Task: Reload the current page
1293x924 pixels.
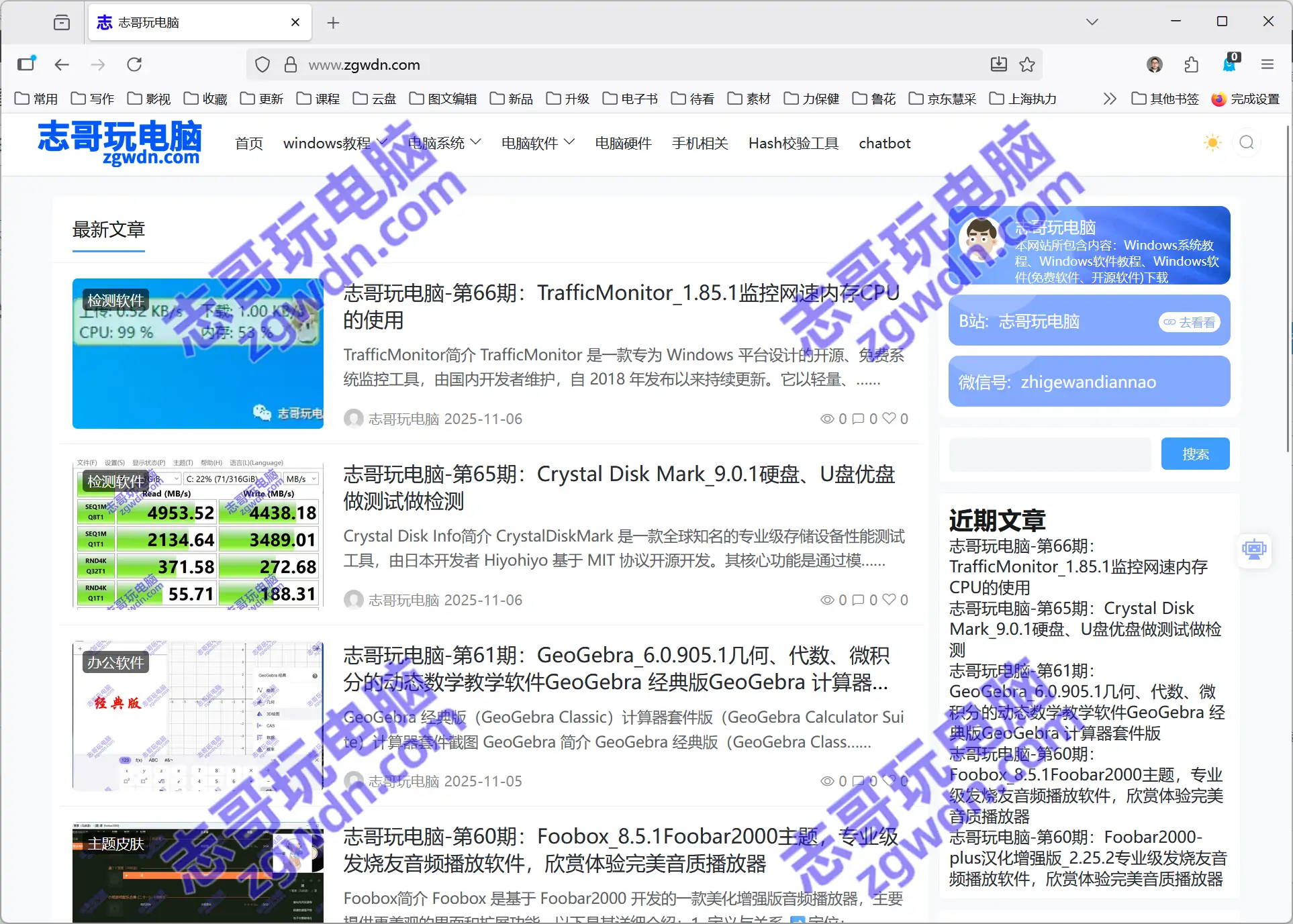Action: 134,64
